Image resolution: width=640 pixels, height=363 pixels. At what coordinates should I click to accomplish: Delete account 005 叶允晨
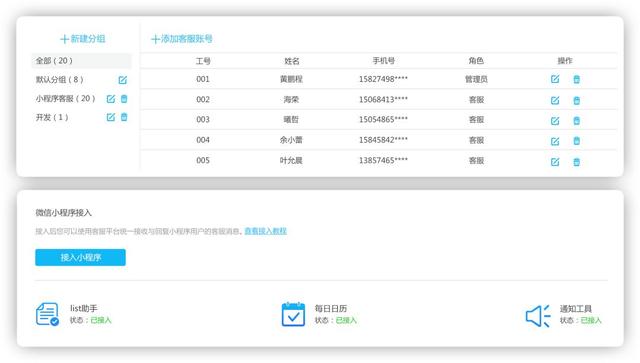(576, 162)
